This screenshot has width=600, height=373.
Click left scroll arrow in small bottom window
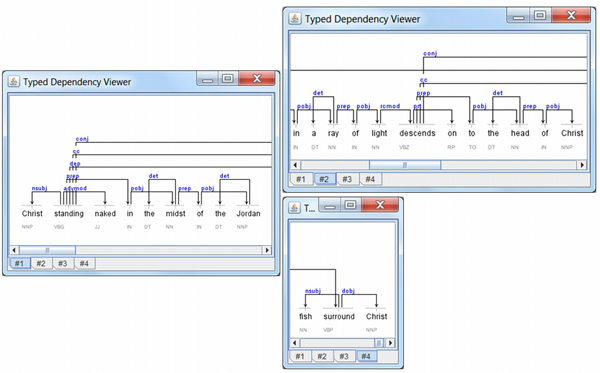tap(294, 343)
